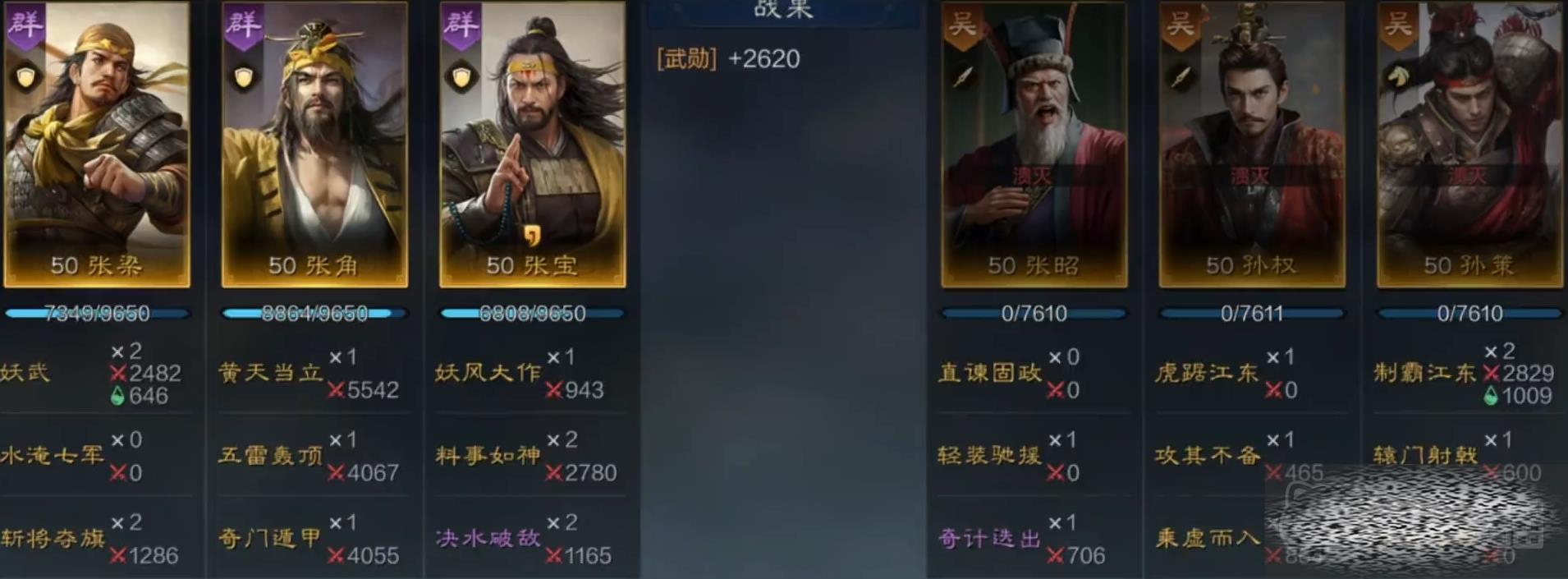Tap the orange 吴 faction badge on 张昭
The width and height of the screenshot is (1568, 579).
pyautogui.click(x=962, y=25)
